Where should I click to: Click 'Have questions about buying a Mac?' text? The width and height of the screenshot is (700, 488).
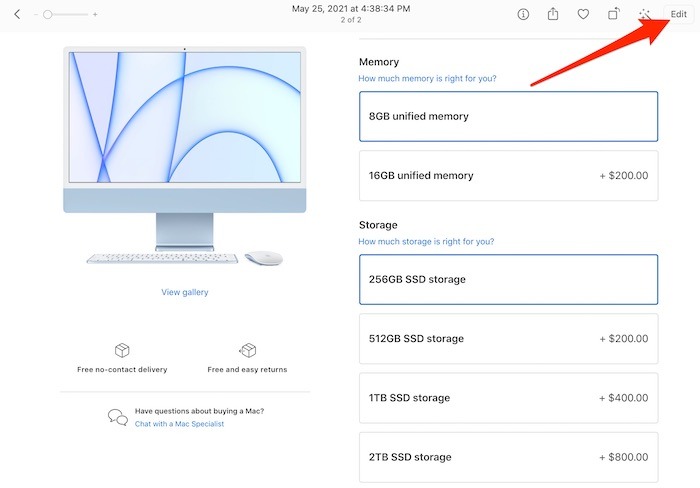click(200, 411)
